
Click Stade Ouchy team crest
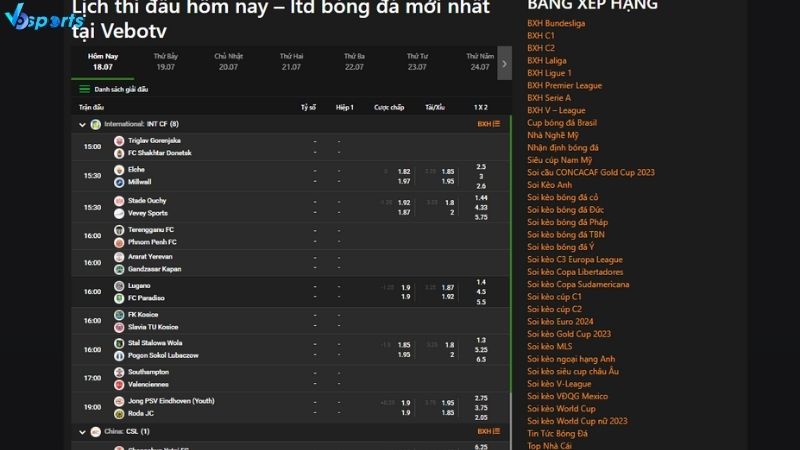[119, 201]
